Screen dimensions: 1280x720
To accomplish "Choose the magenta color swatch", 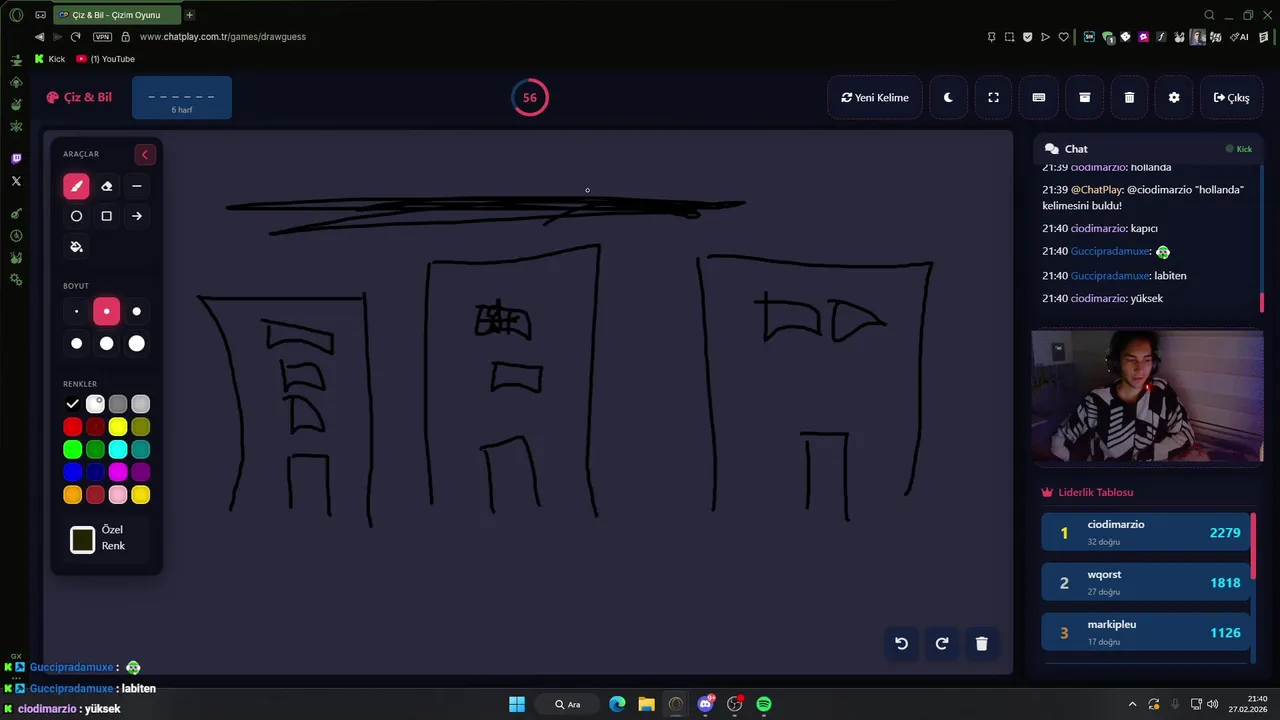I will (118, 472).
